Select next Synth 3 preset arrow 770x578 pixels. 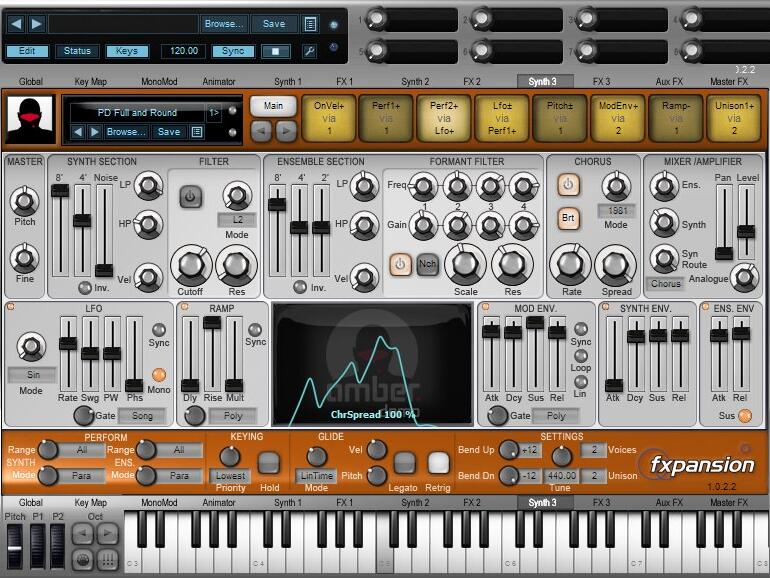[95, 132]
